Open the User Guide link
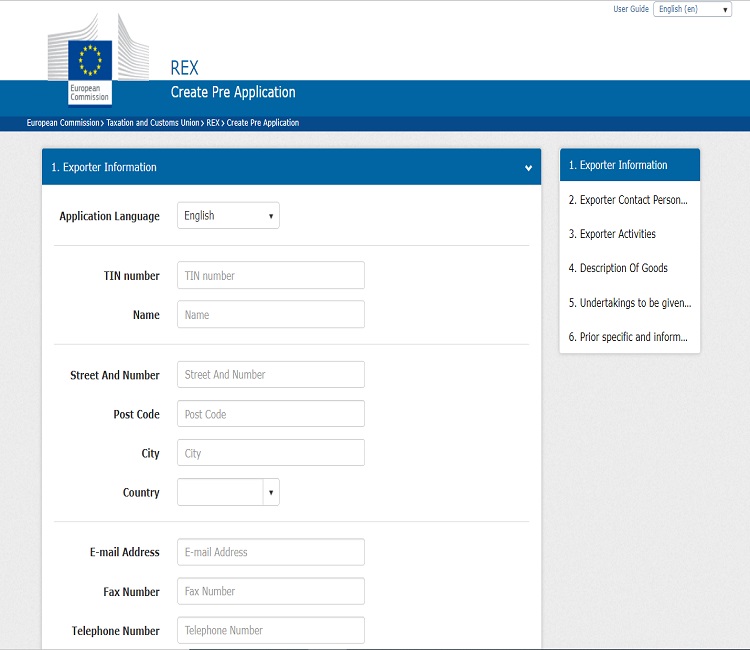 coord(631,9)
